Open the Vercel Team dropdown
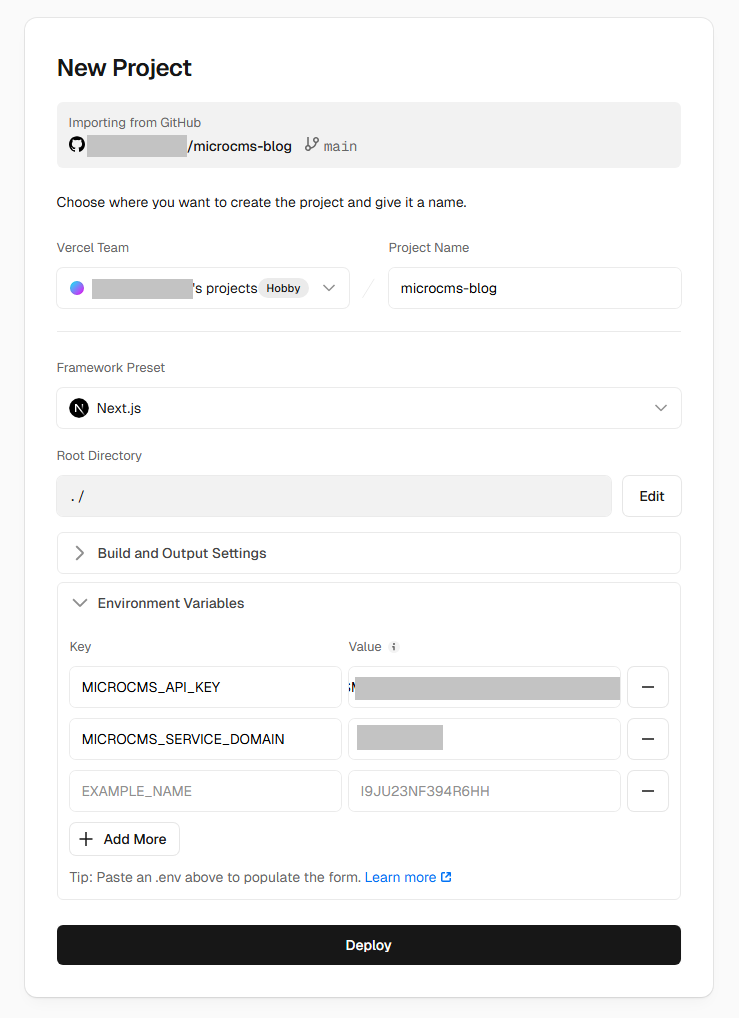Screen dimensions: 739x1018 click(329, 287)
